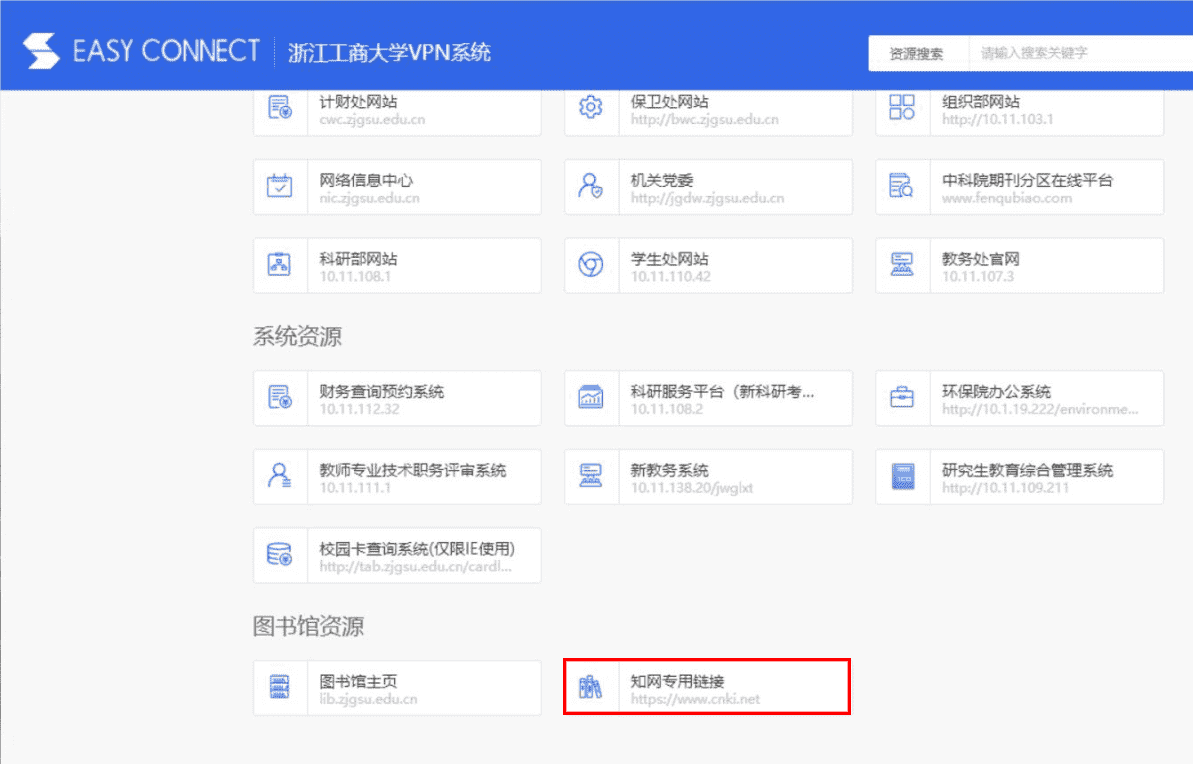Click the 环保院办公系统 briefcase icon
The height and width of the screenshot is (764, 1193).
pyautogui.click(x=902, y=398)
